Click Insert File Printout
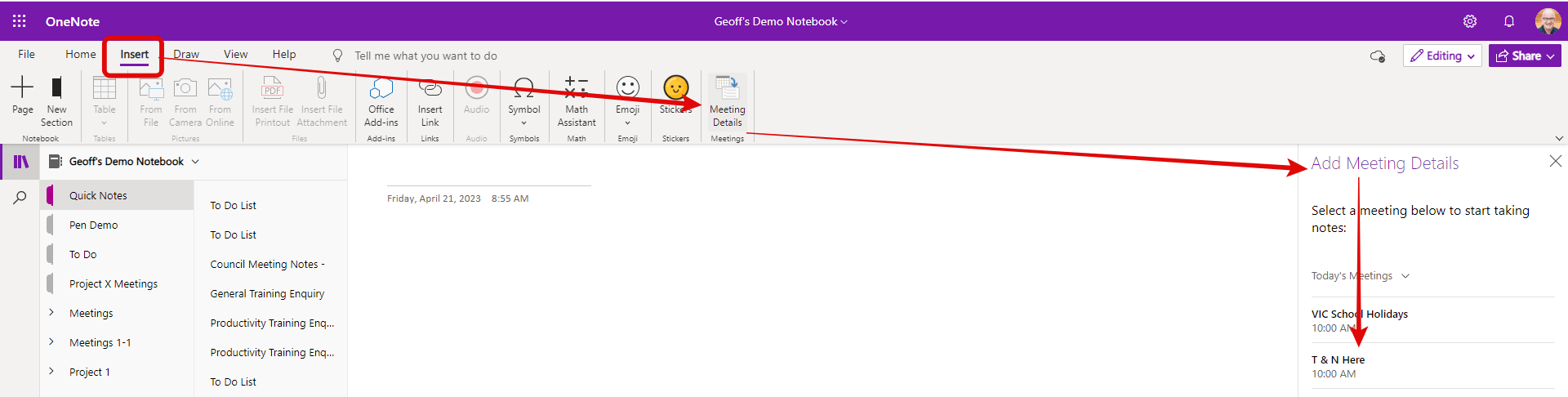The height and width of the screenshot is (397, 1568). tap(273, 101)
